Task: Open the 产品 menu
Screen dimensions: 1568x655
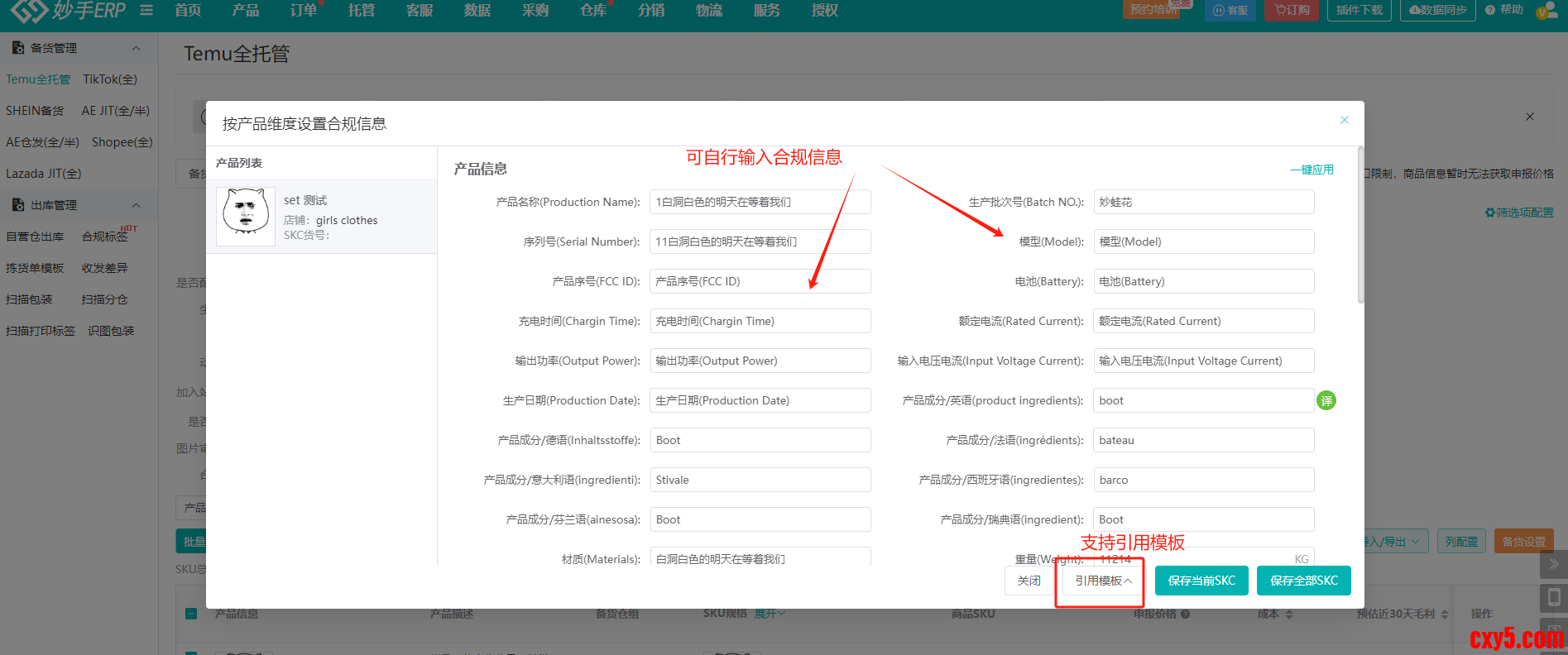Action: [246, 10]
